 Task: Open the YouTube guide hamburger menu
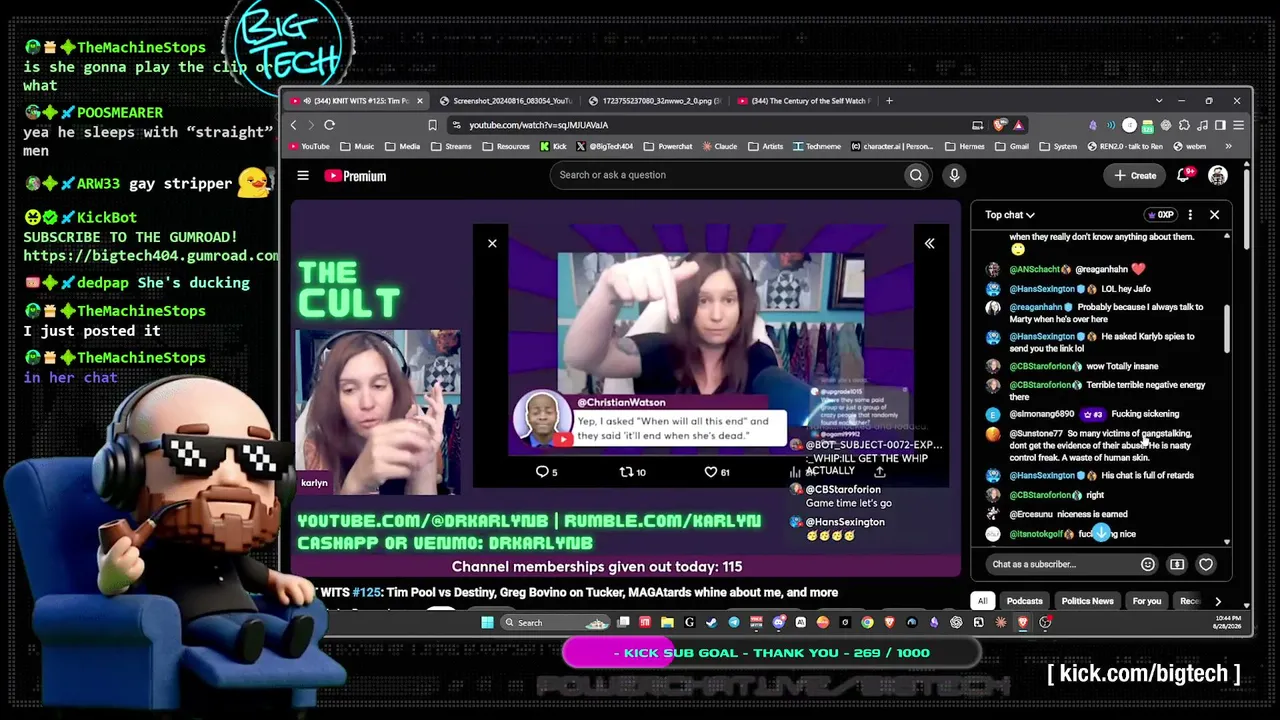pos(303,176)
